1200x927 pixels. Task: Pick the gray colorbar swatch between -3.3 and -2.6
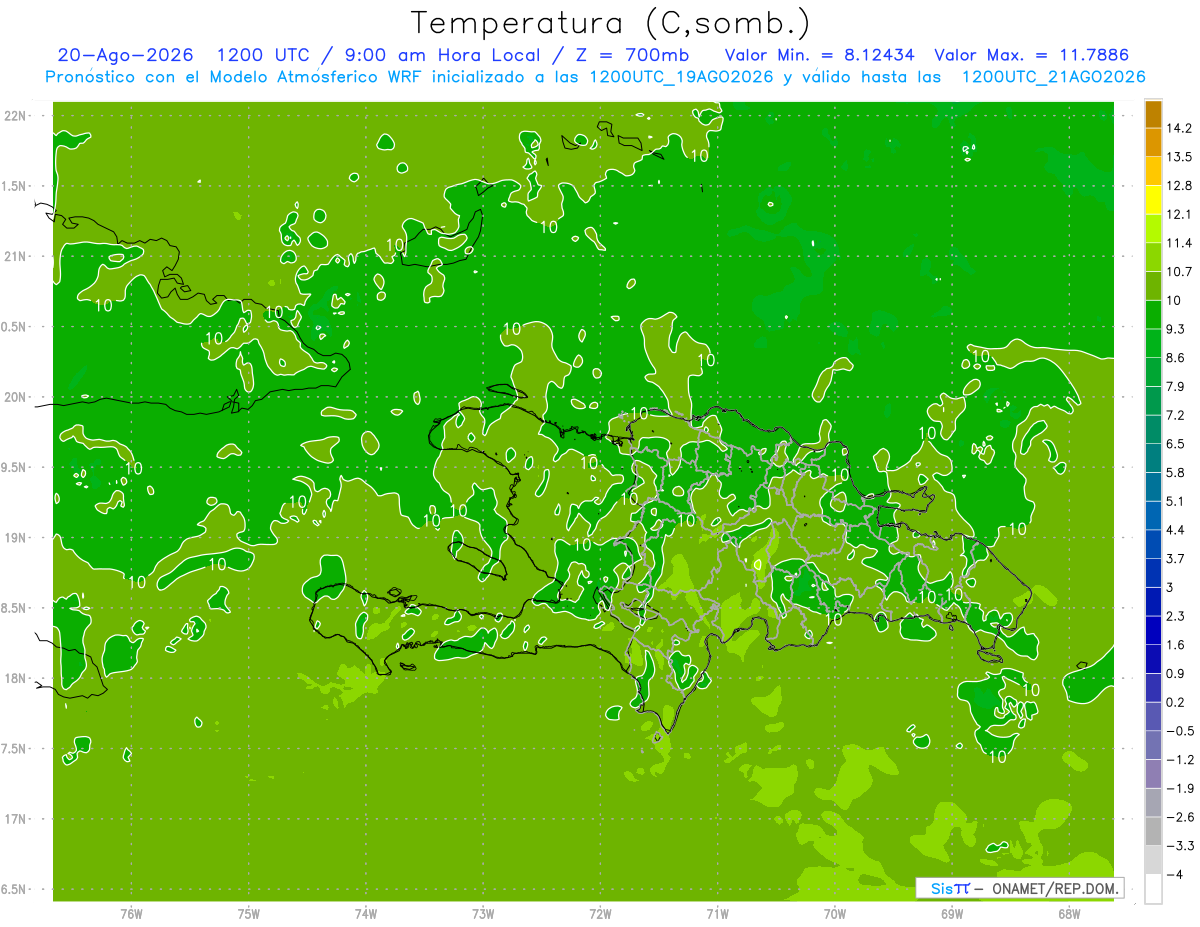[1153, 831]
